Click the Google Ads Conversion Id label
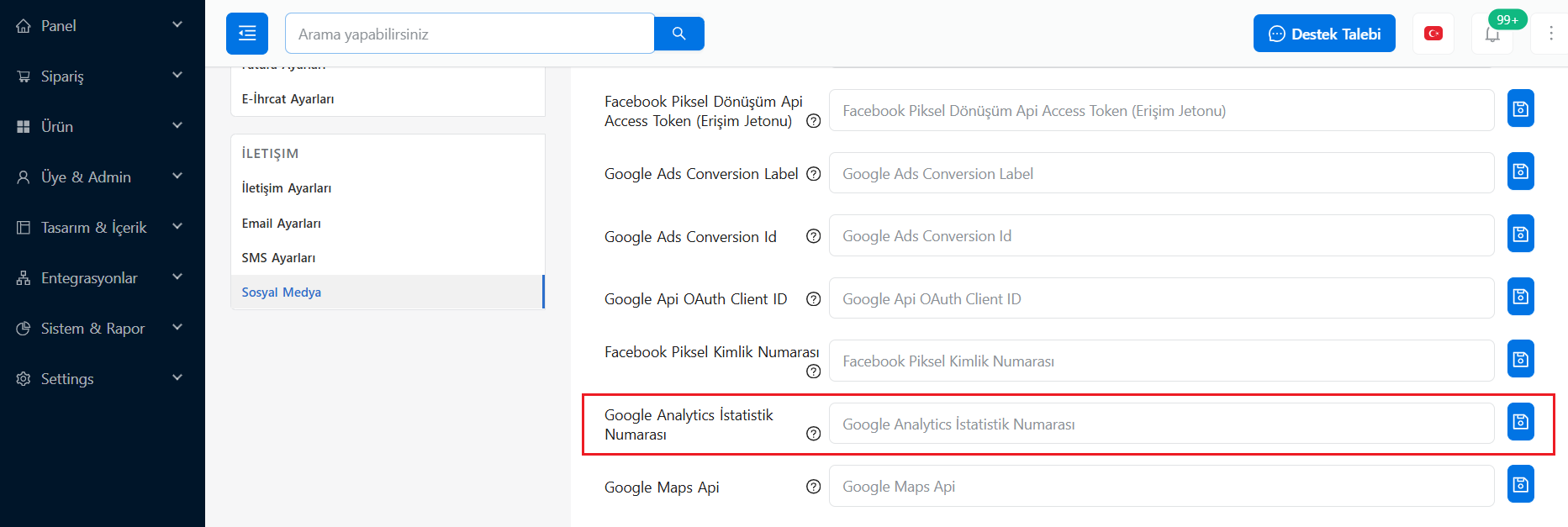The height and width of the screenshot is (527, 1568). click(x=690, y=237)
